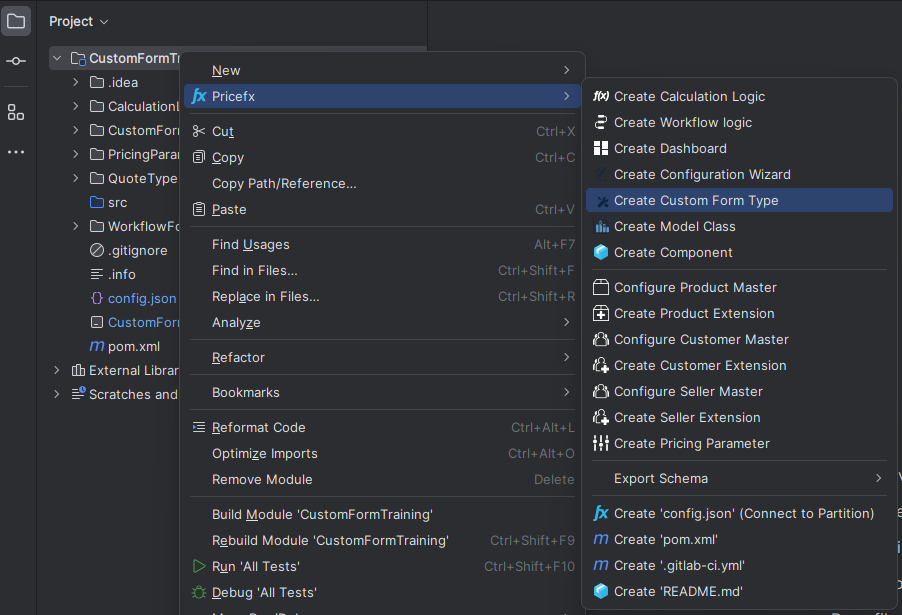Image resolution: width=902 pixels, height=615 pixels.
Task: Select Build Module 'CustomFormTraining'
Action: click(x=382, y=514)
